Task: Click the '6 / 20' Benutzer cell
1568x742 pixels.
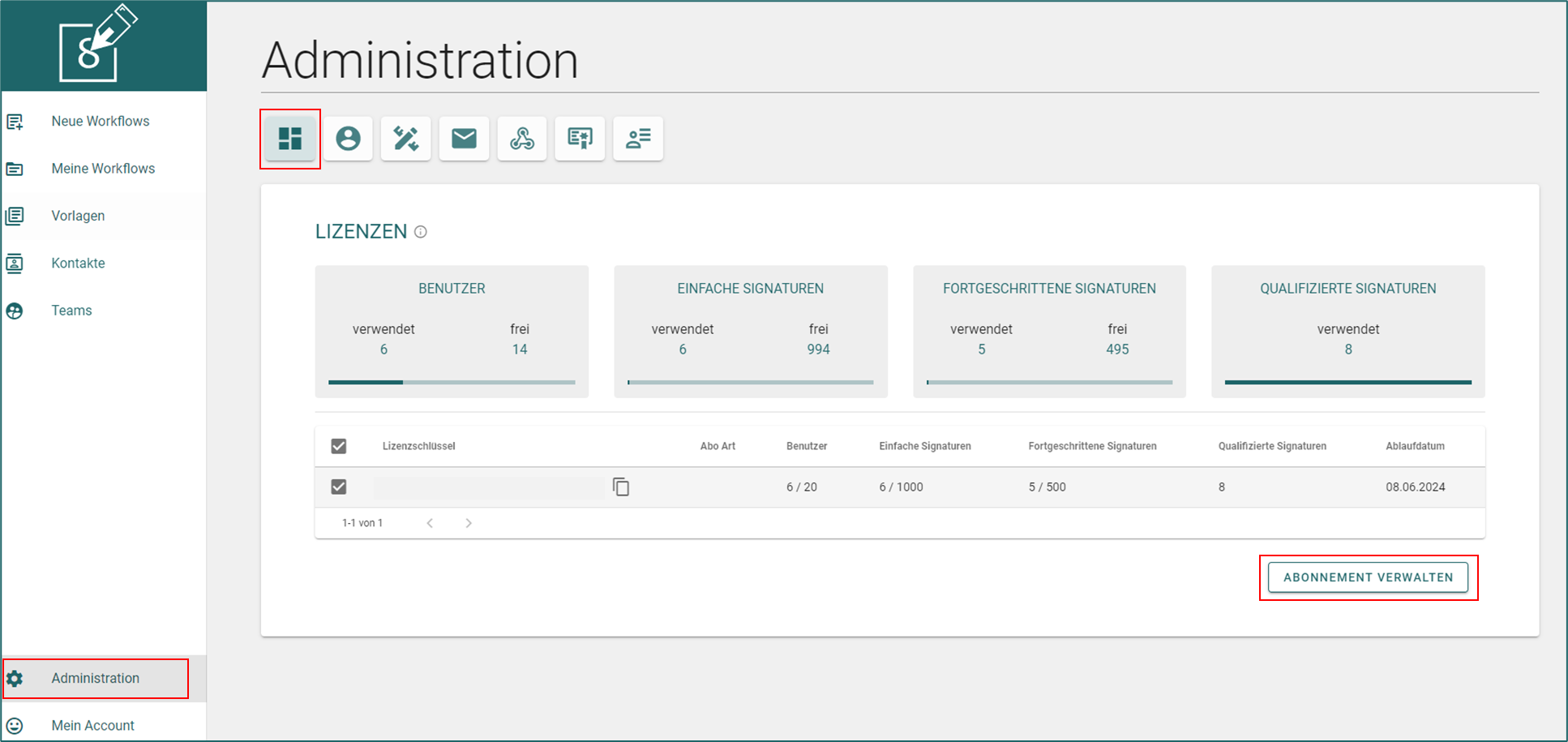Action: coord(802,487)
